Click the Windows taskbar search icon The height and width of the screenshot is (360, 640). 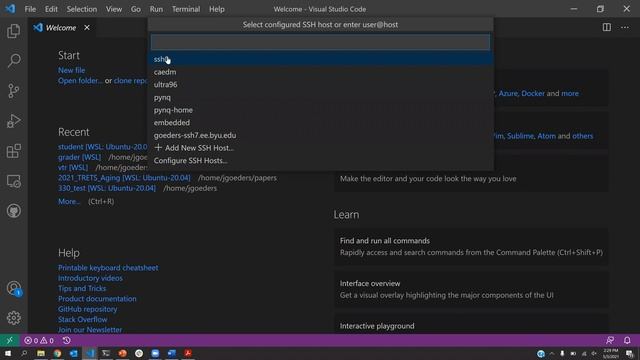point(24,353)
